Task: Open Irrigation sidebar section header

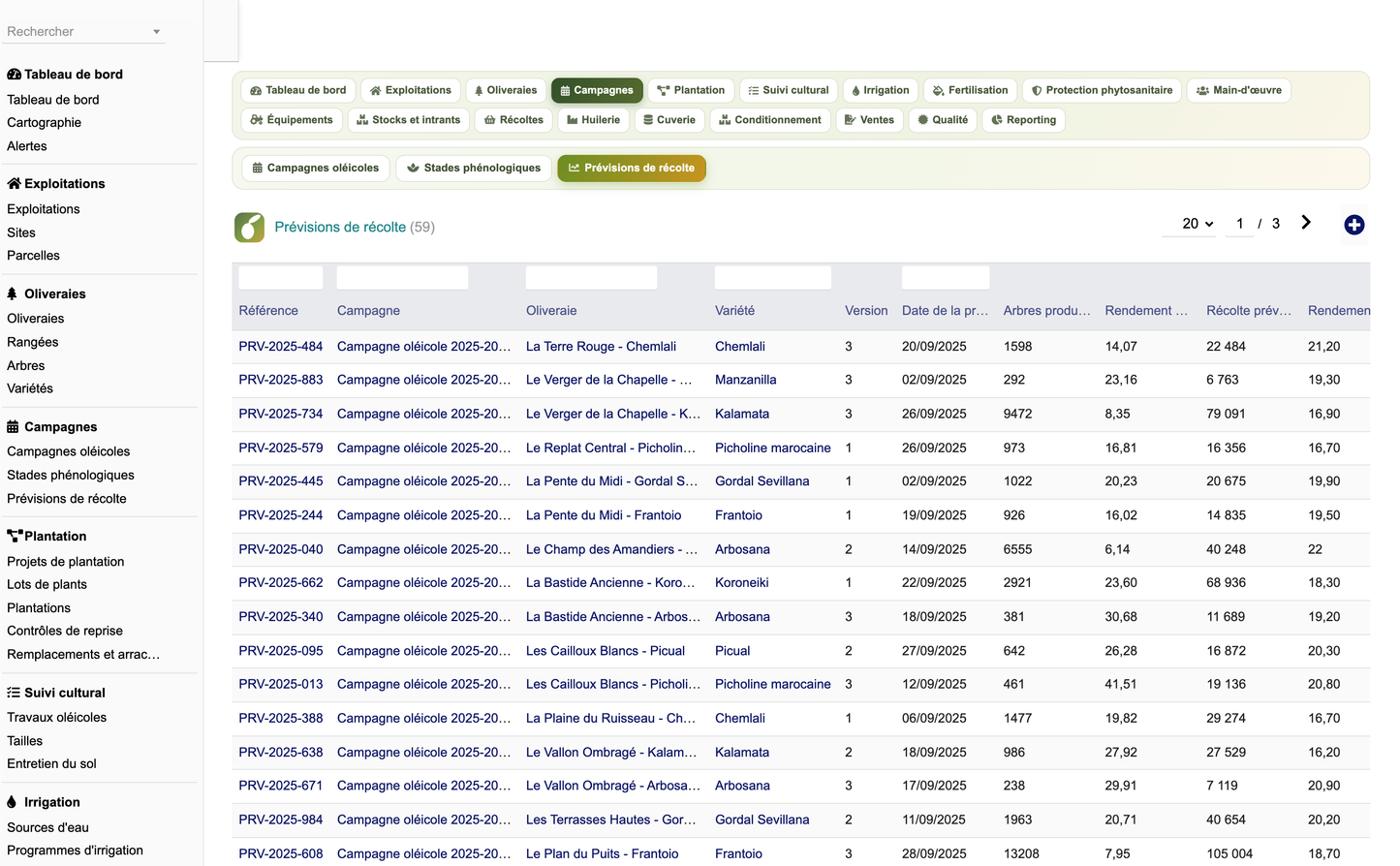Action: coord(44,803)
